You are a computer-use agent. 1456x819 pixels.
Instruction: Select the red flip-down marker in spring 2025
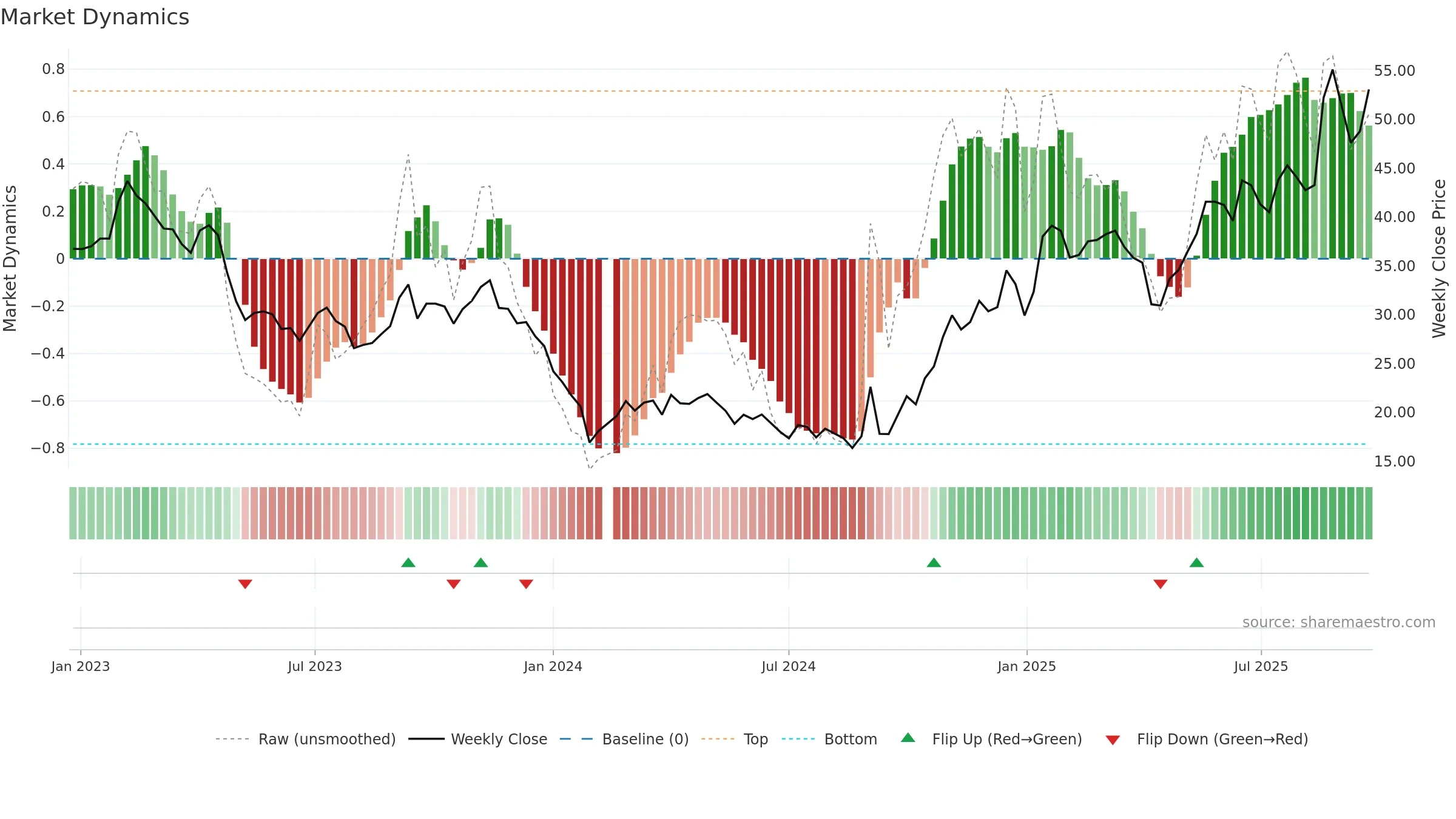[1161, 584]
